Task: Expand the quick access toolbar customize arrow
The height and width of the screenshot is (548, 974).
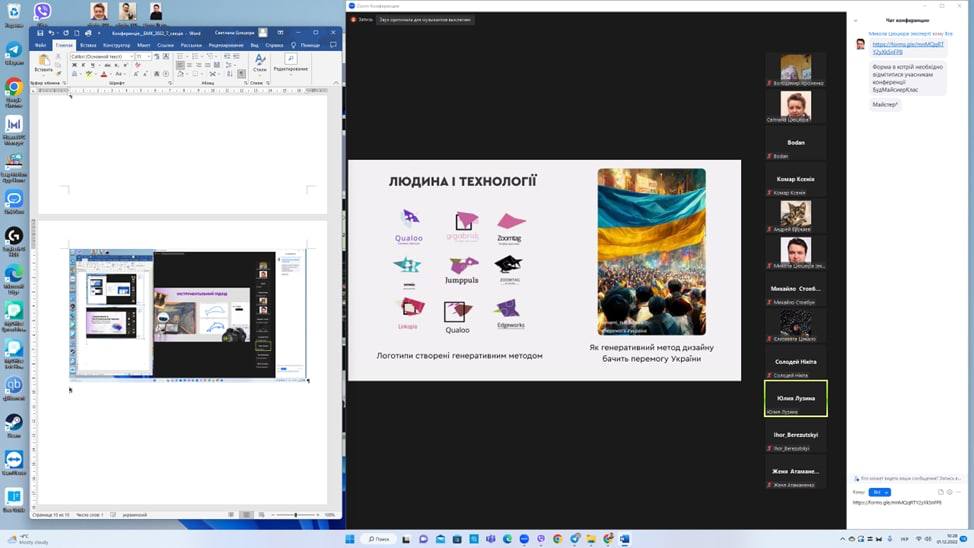Action: tap(99, 33)
